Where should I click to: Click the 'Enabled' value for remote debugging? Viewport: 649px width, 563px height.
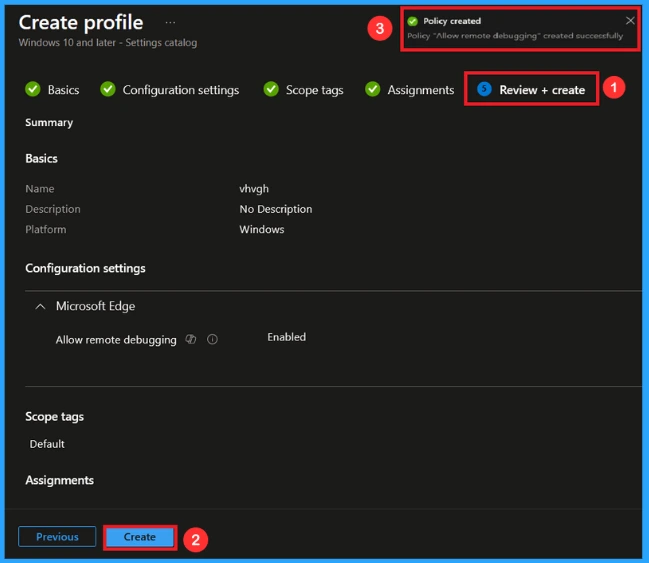click(286, 337)
